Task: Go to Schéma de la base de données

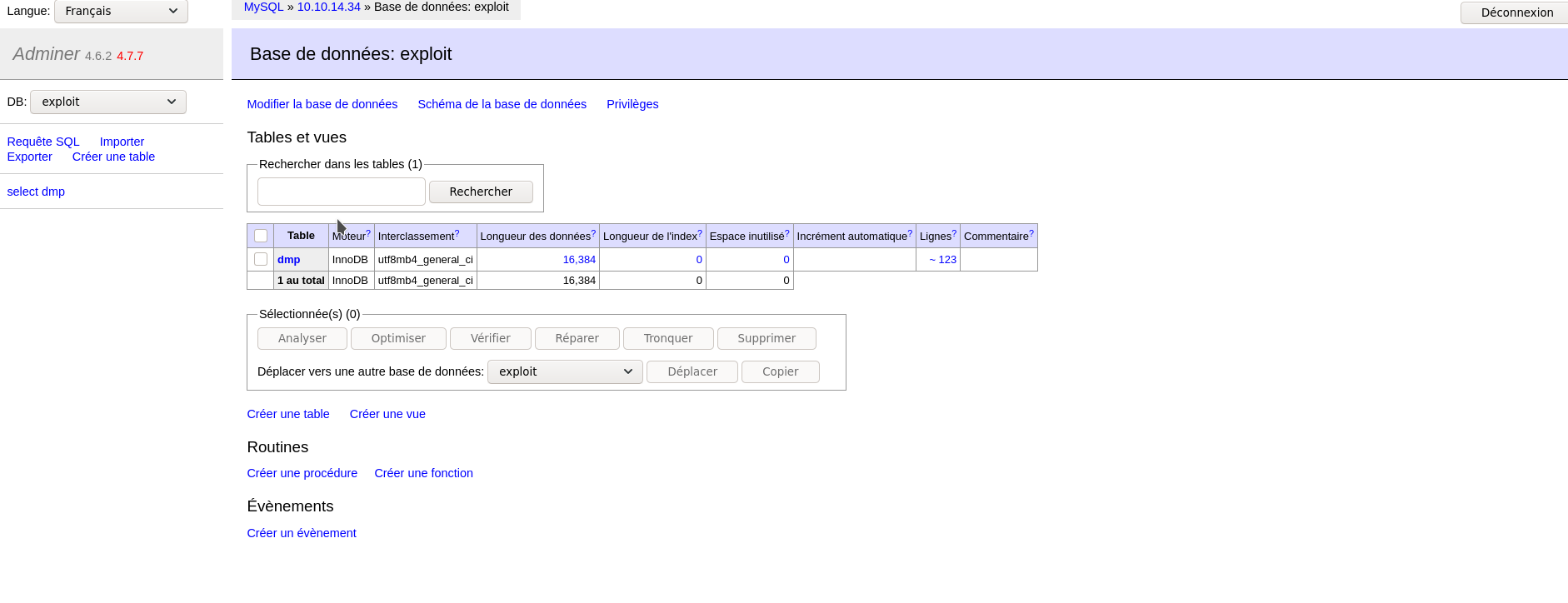Action: tap(502, 104)
